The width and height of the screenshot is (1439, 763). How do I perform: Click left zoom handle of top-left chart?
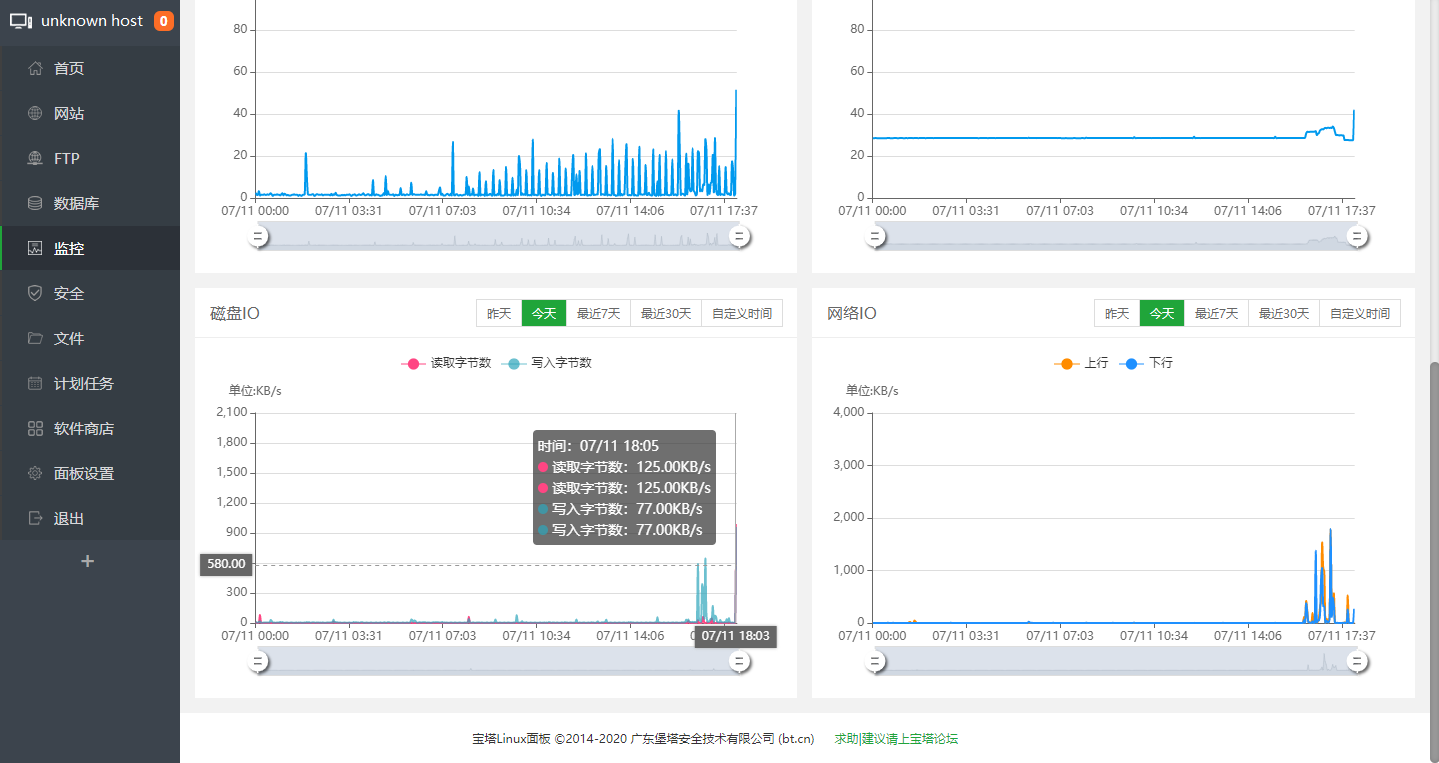[258, 236]
